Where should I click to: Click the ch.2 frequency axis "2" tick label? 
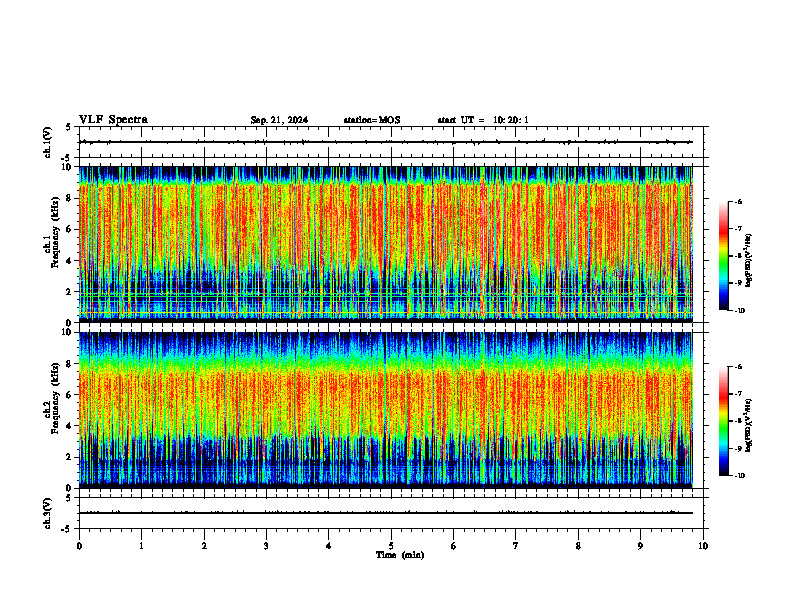click(x=70, y=457)
